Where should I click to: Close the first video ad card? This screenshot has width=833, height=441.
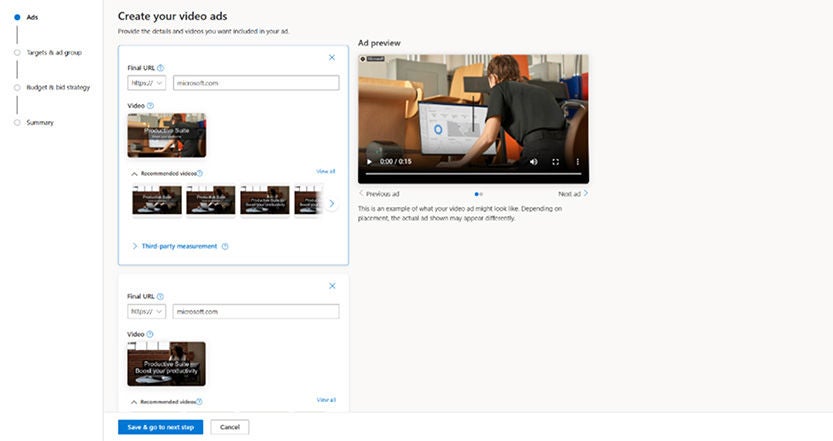(x=332, y=58)
